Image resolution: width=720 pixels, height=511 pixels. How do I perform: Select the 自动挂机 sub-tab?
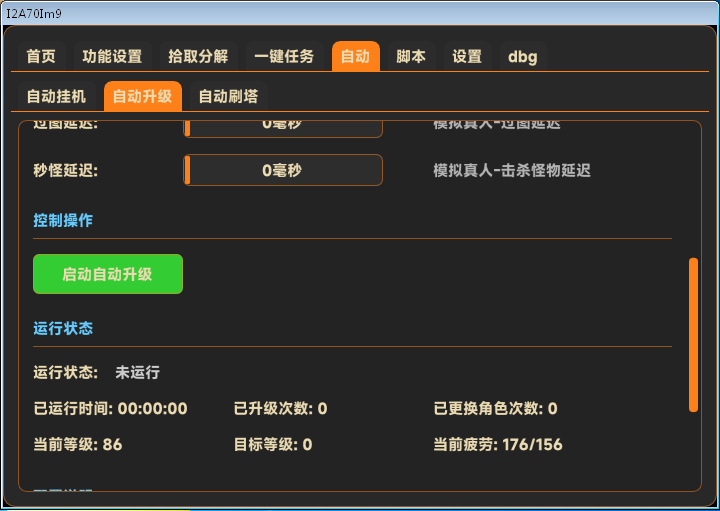(56, 97)
